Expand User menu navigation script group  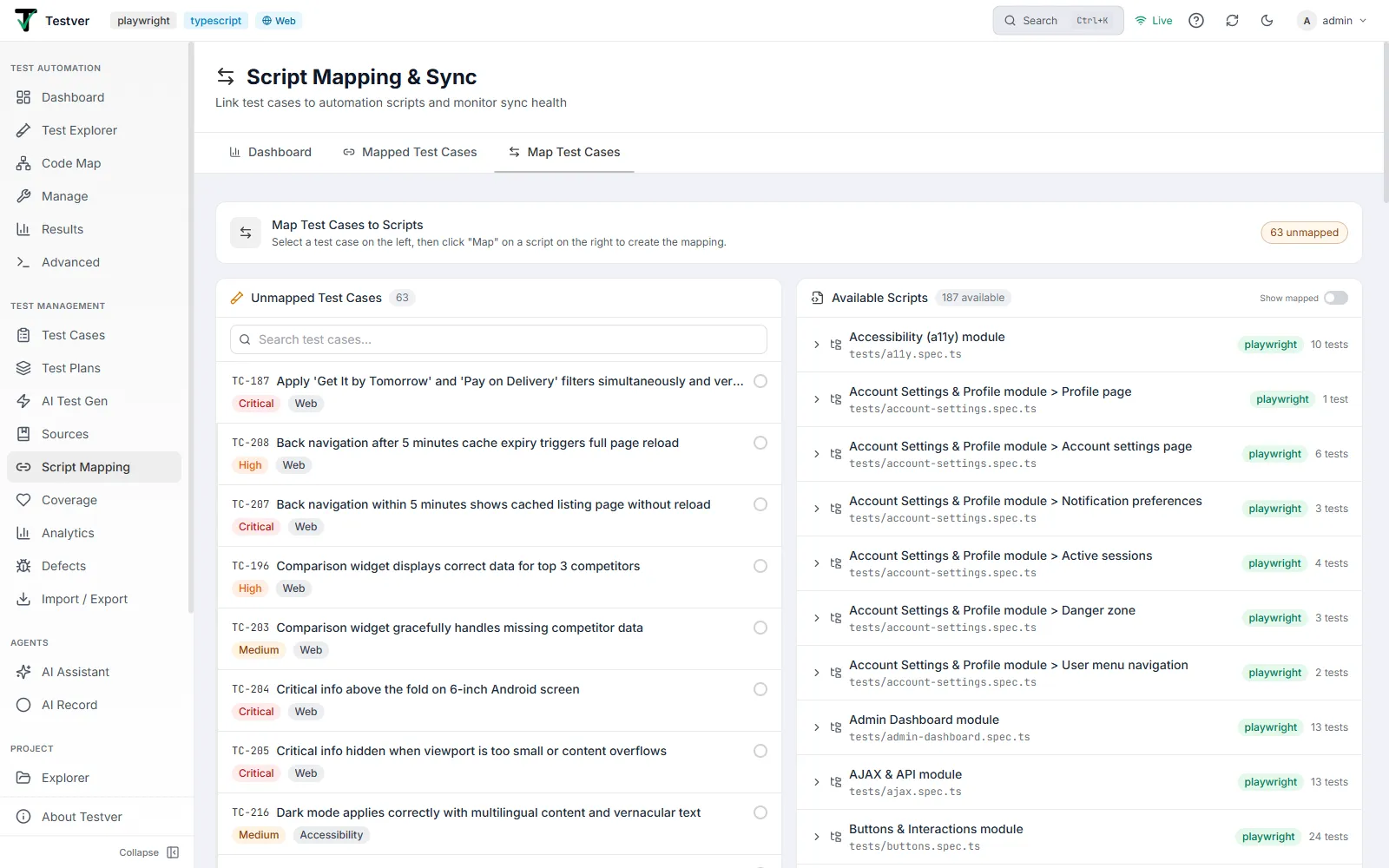[817, 673]
